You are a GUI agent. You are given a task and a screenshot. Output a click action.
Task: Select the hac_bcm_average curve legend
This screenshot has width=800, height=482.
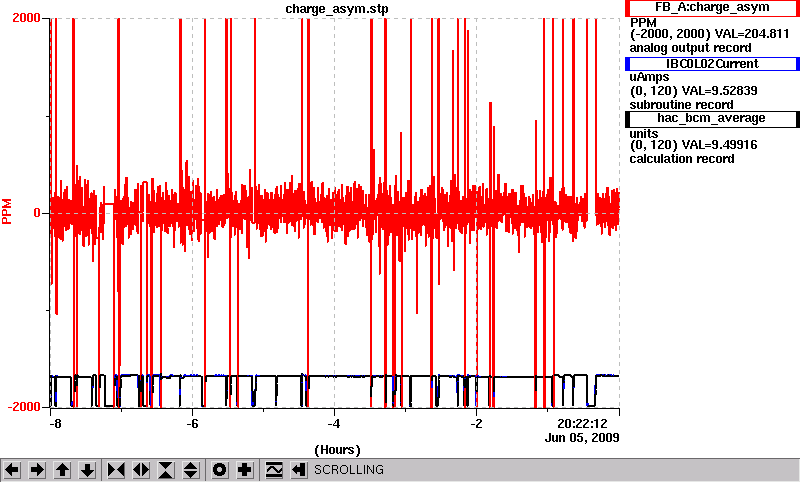pyautogui.click(x=712, y=119)
